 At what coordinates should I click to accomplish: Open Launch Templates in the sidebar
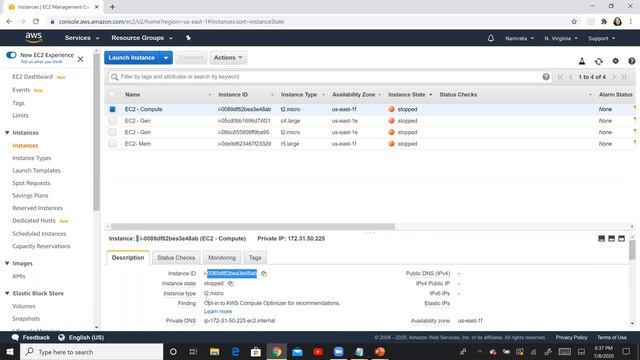pos(36,171)
